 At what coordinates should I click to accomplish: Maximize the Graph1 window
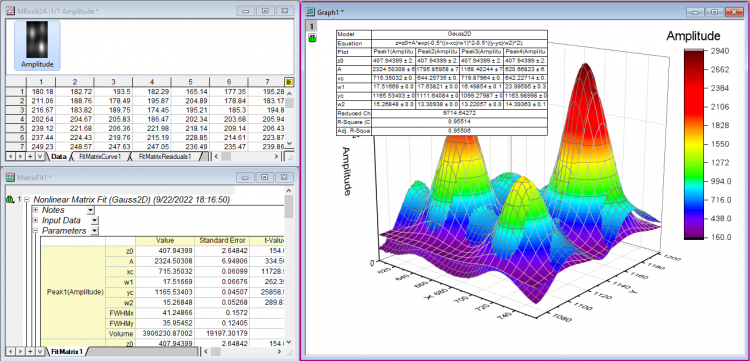pyautogui.click(x=714, y=12)
